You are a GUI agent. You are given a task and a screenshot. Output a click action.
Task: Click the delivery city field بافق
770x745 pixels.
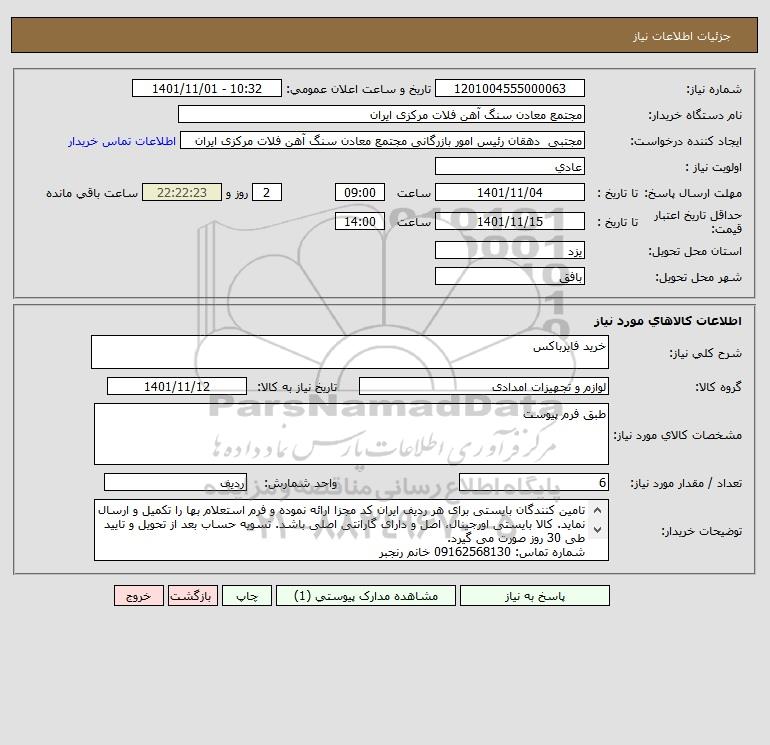[x=510, y=276]
